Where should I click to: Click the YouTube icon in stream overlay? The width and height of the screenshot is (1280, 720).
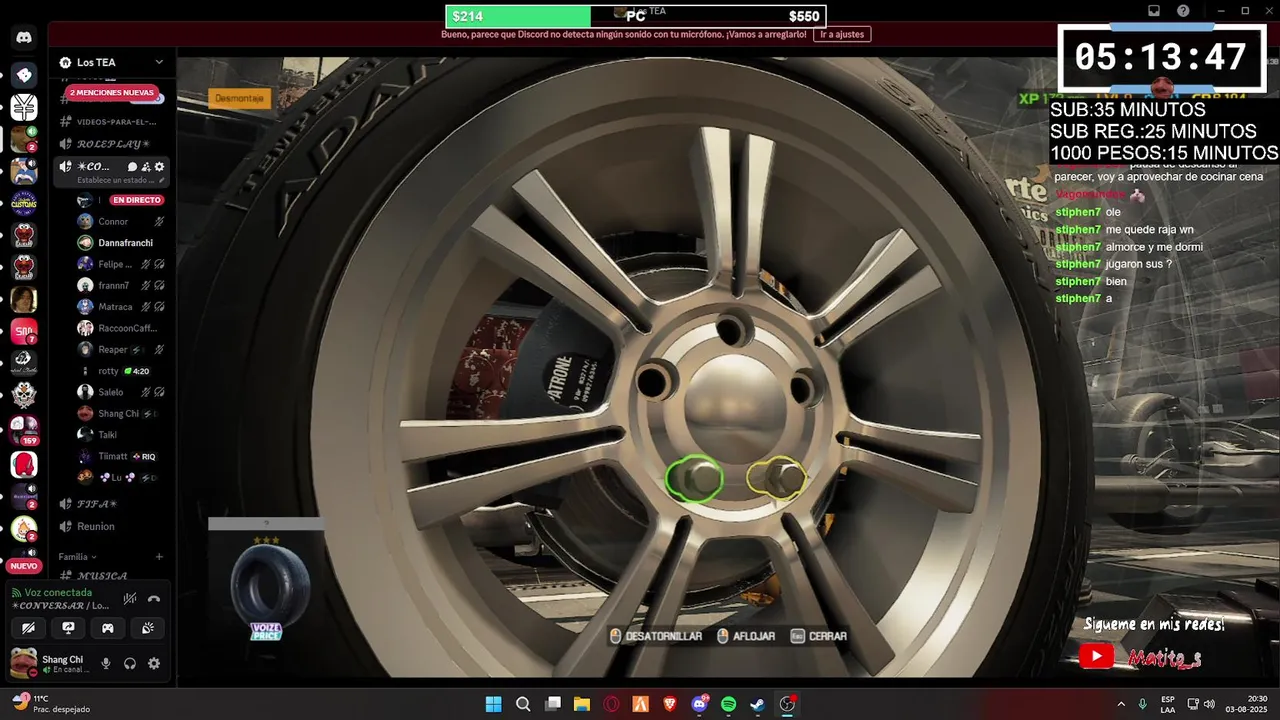coord(1096,656)
